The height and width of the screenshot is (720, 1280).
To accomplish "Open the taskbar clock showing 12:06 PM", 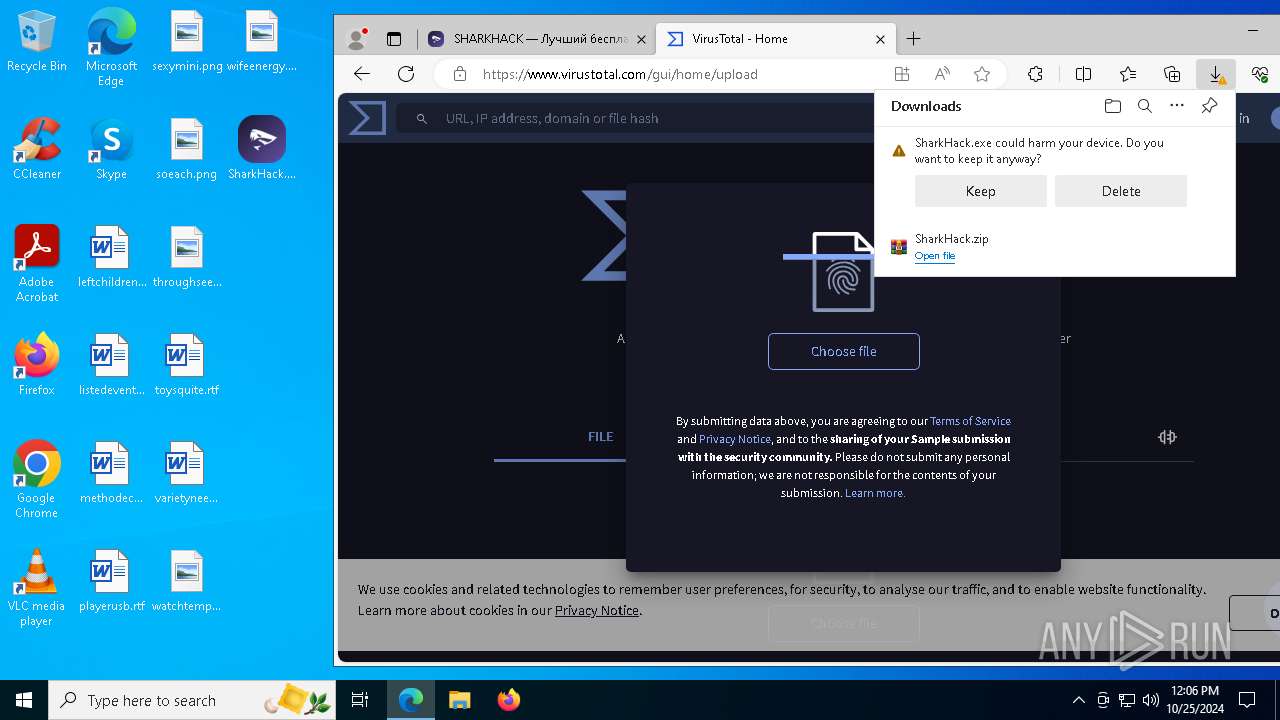I will [1194, 700].
